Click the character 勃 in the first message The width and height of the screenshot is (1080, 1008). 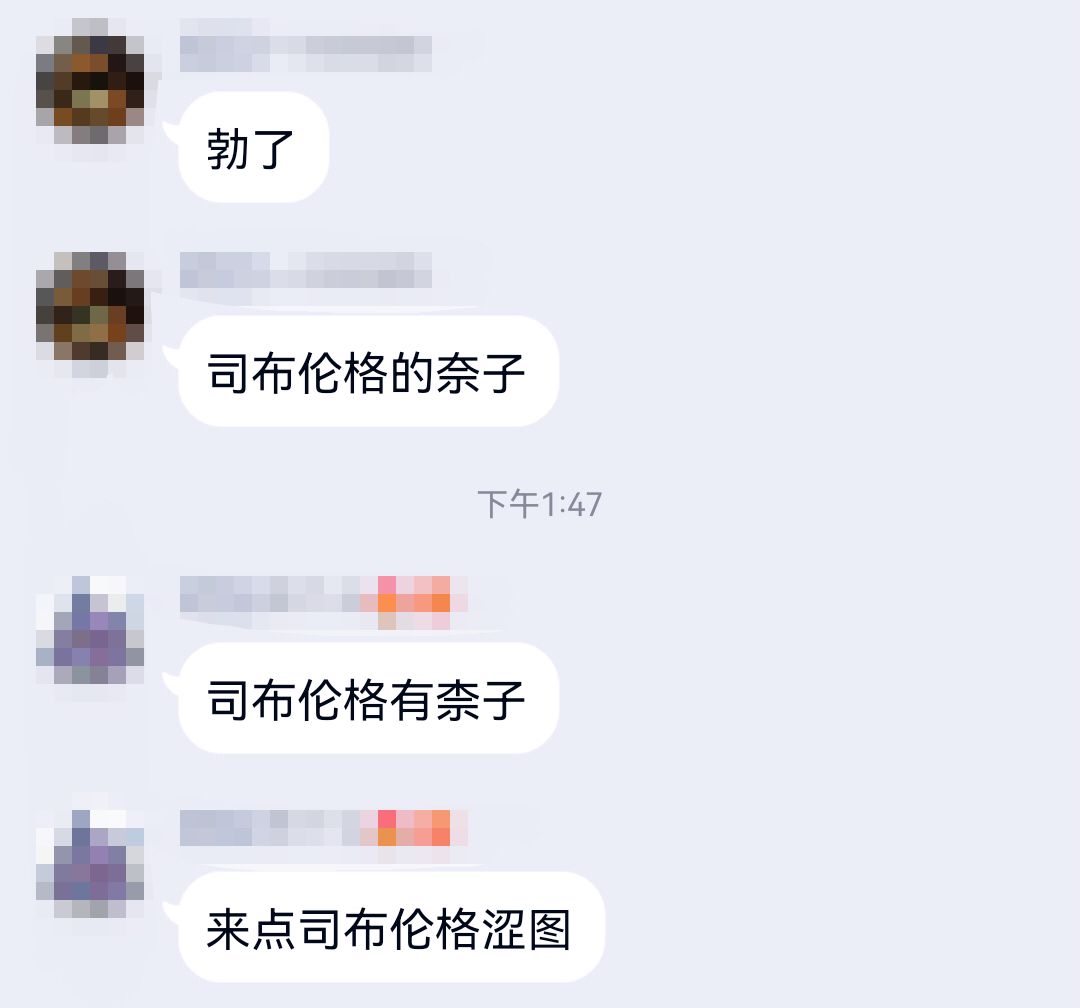pyautogui.click(x=228, y=149)
